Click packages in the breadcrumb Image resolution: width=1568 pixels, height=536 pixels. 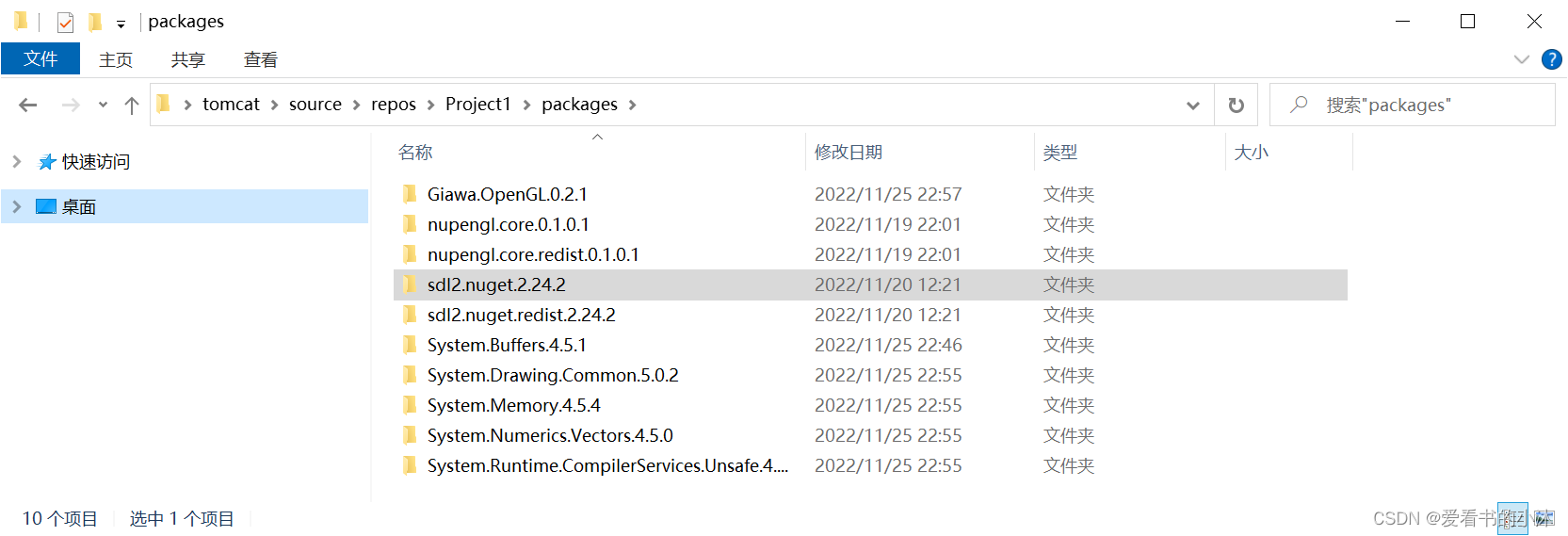click(x=579, y=104)
